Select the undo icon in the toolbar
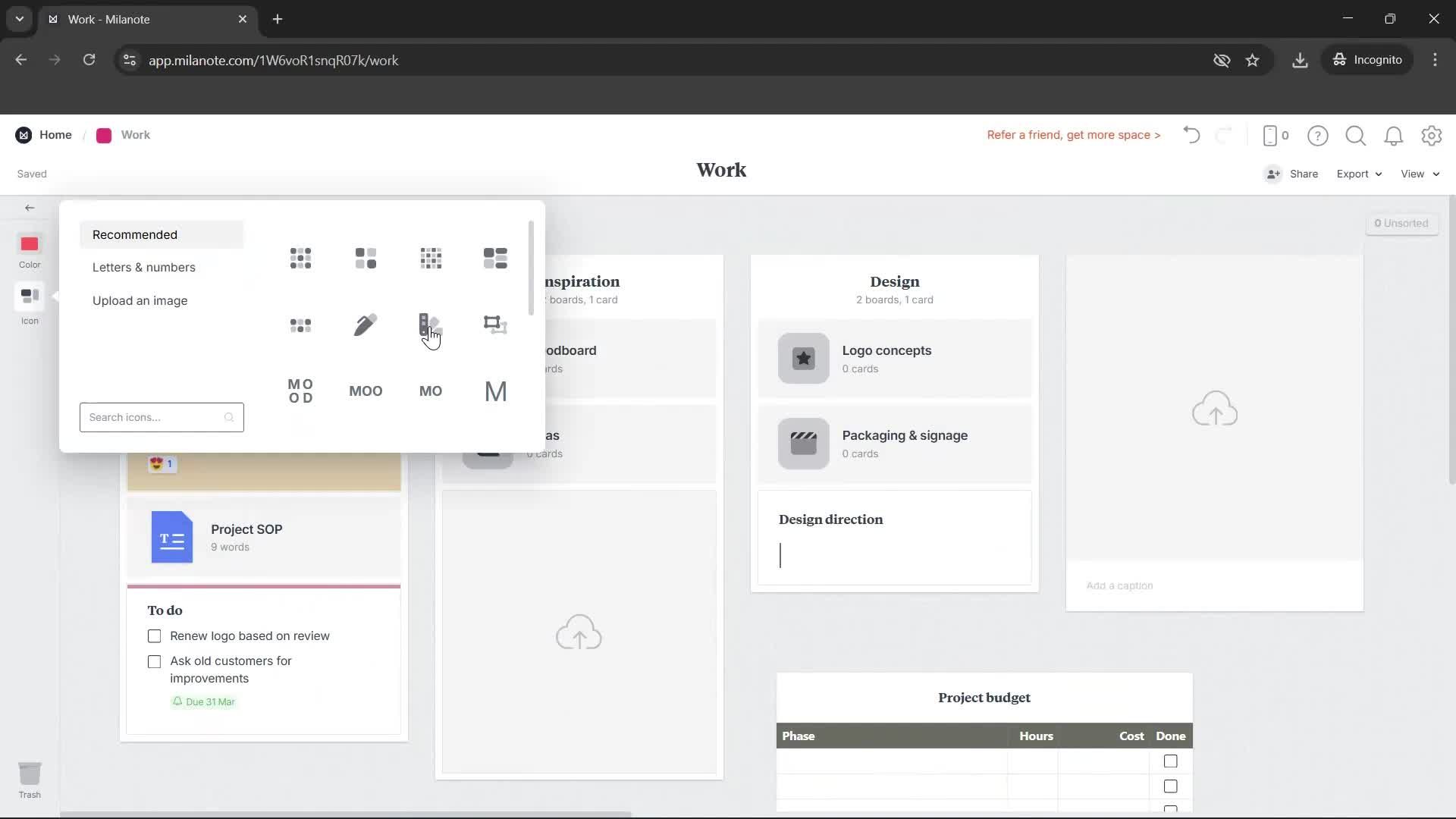The width and height of the screenshot is (1456, 819). click(1191, 135)
